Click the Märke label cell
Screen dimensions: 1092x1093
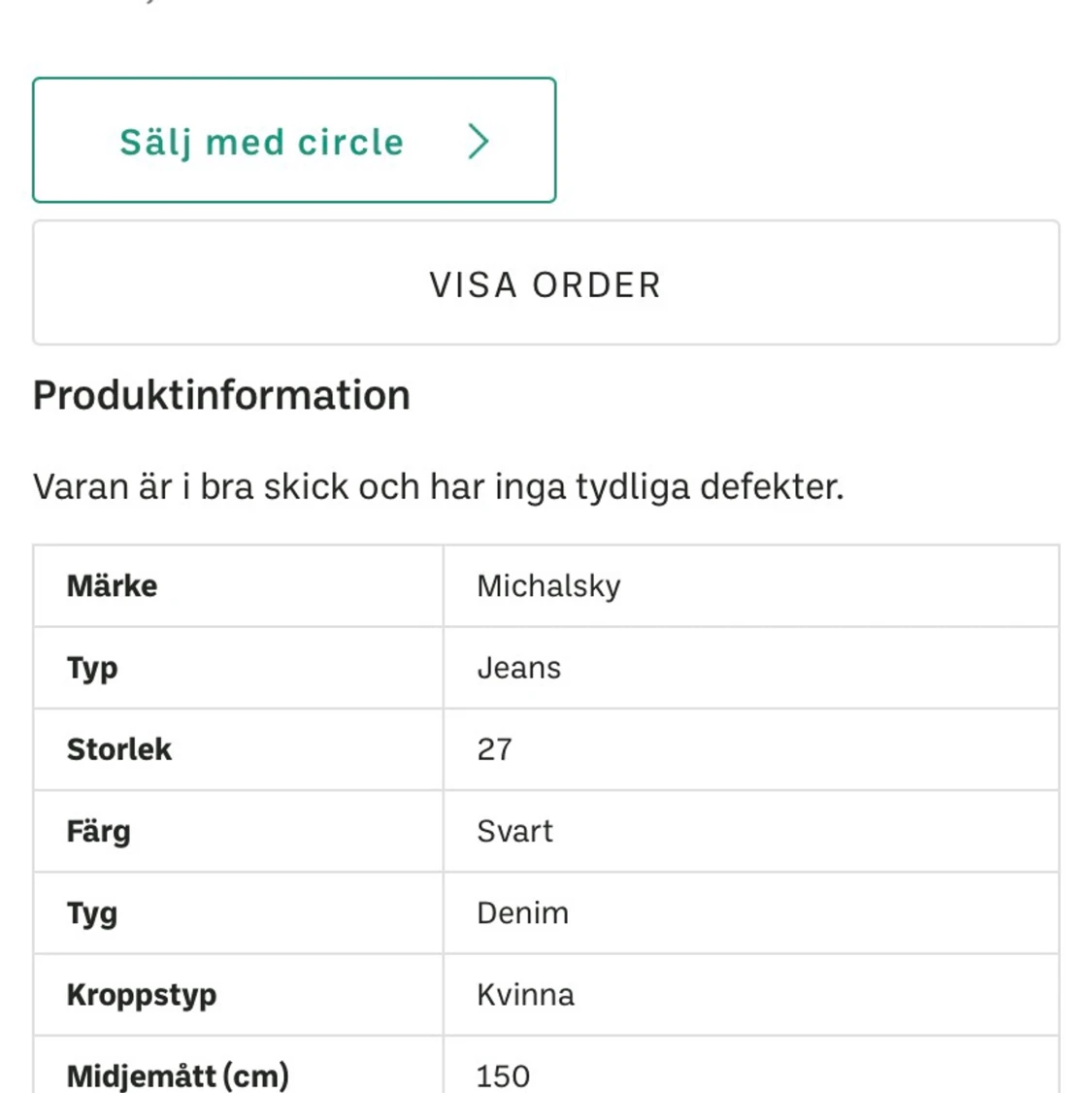[112, 585]
